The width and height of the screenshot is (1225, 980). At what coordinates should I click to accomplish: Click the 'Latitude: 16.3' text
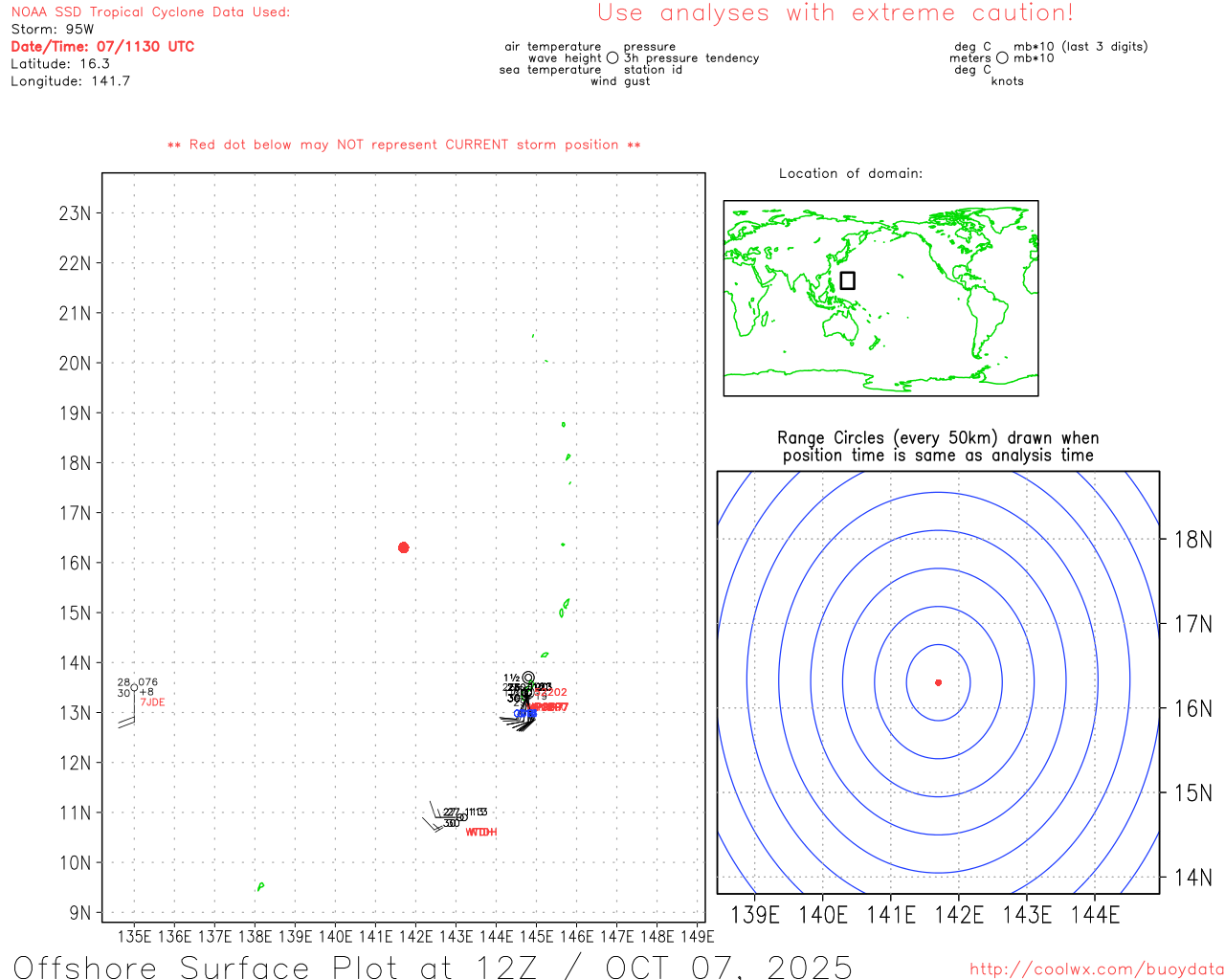click(x=60, y=64)
